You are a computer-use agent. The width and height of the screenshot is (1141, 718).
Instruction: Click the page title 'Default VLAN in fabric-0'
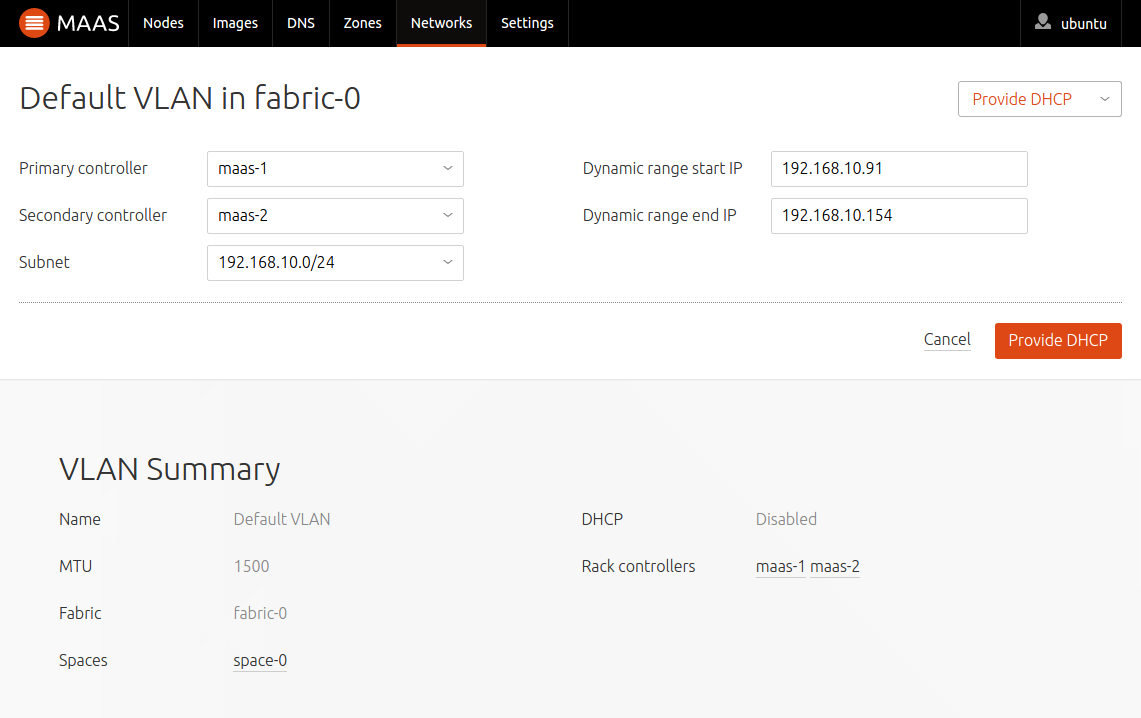[x=190, y=98]
